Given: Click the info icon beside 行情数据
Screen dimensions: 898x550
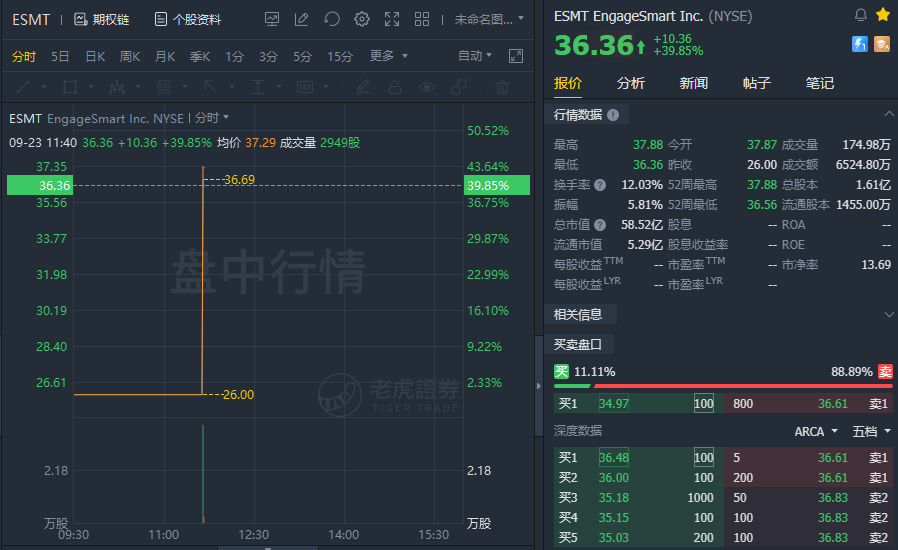Looking at the screenshot, I should coord(613,115).
